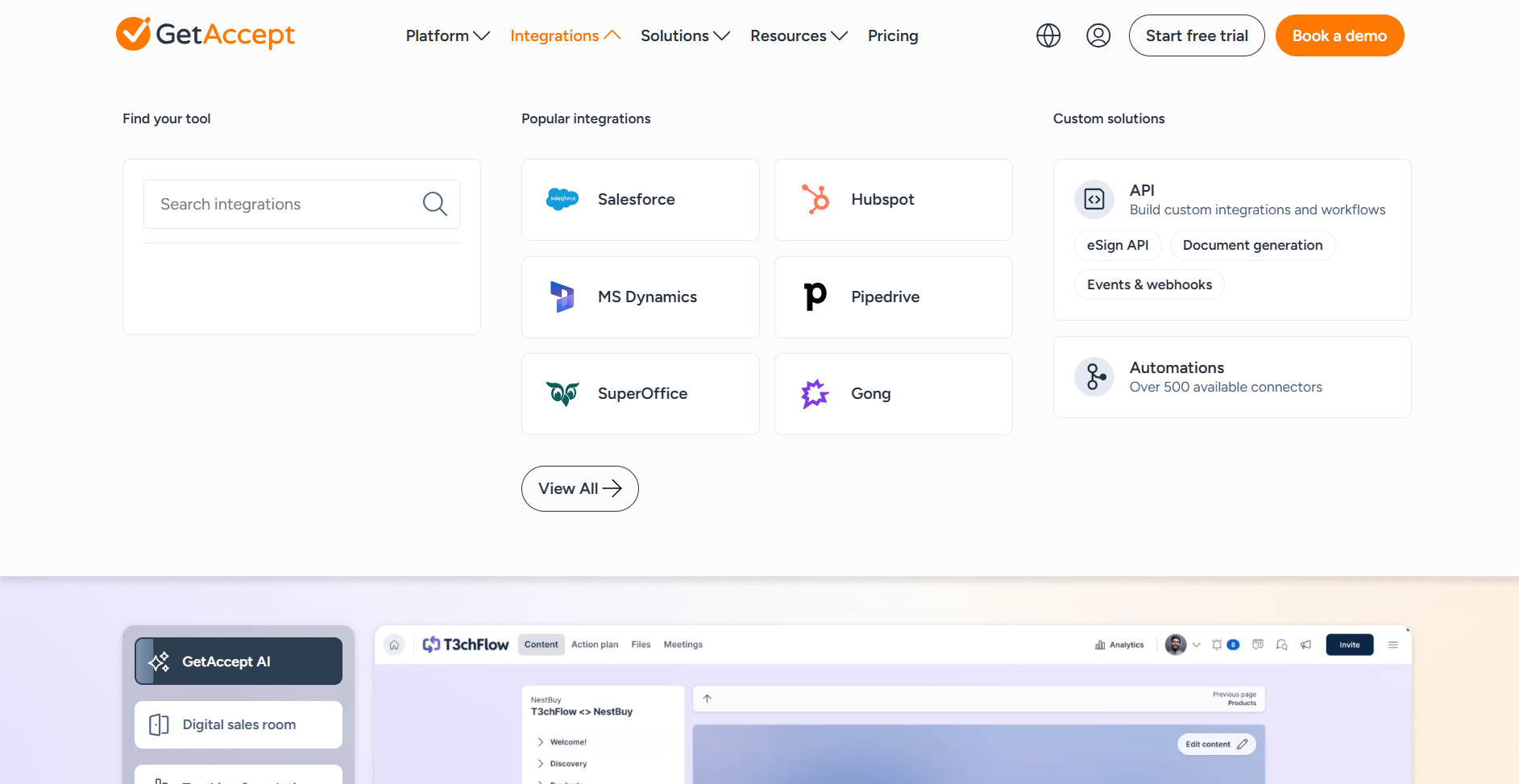Image resolution: width=1519 pixels, height=784 pixels.
Task: Open the Gong integration card
Action: click(x=894, y=394)
